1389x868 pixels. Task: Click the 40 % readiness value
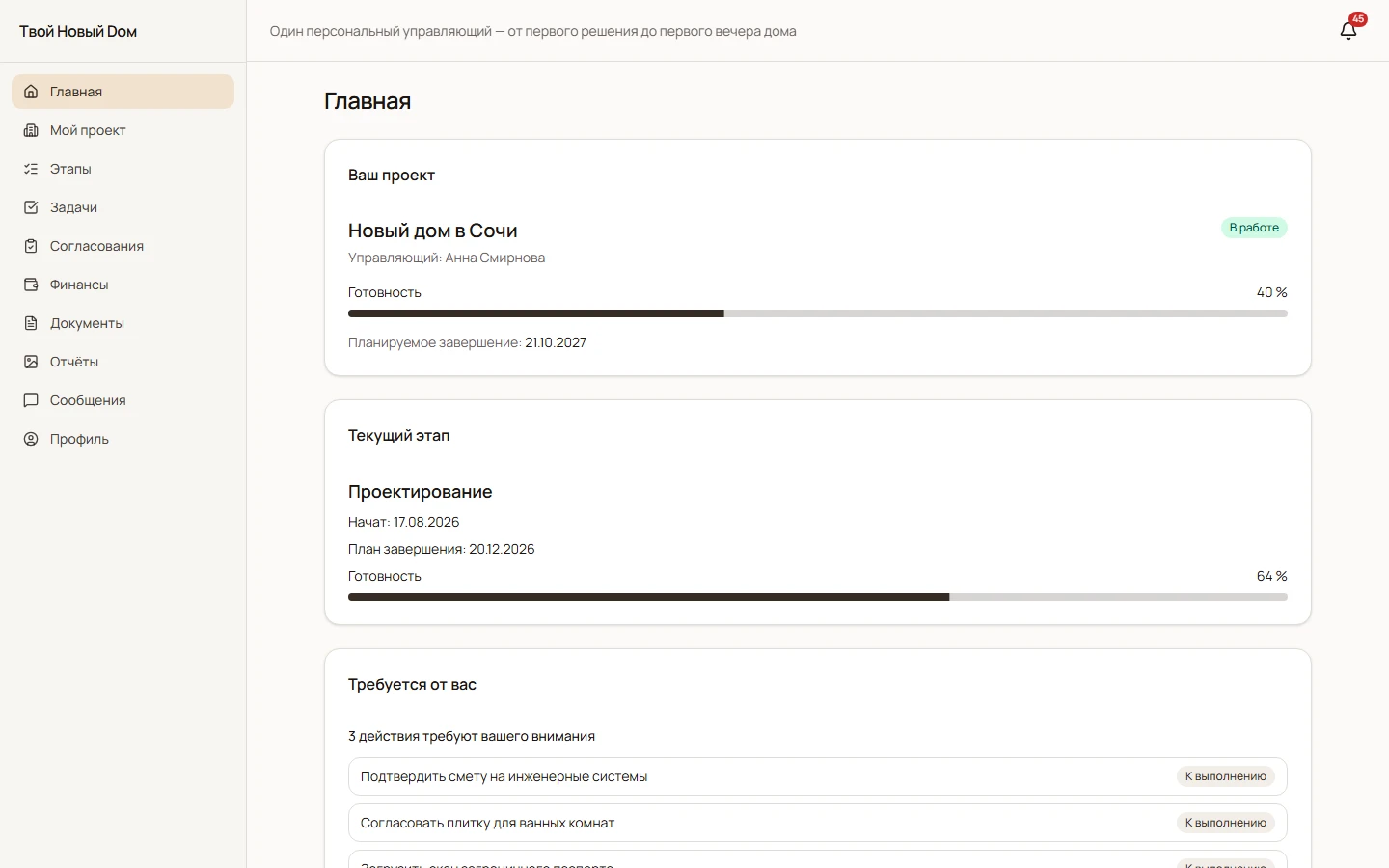pyautogui.click(x=1272, y=292)
